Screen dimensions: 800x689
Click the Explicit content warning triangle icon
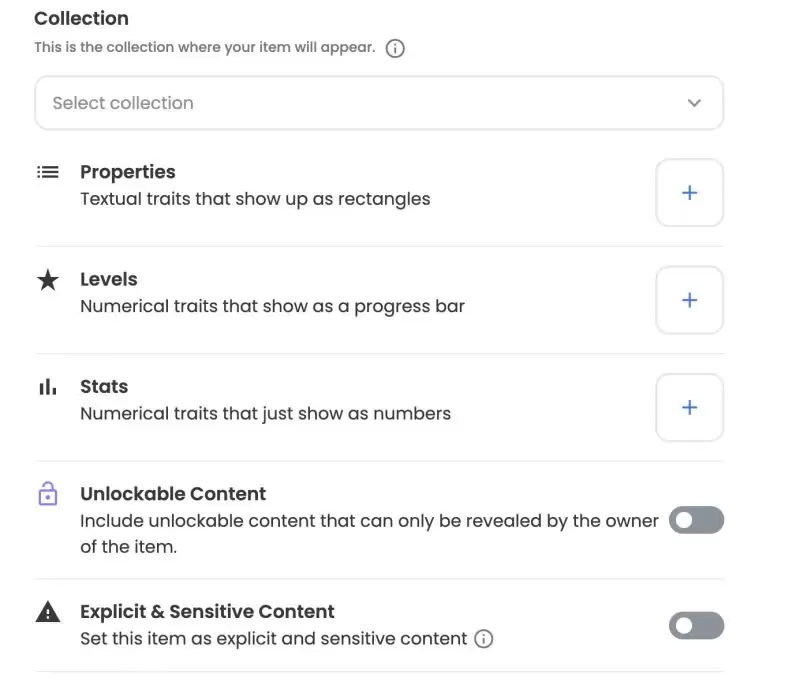pos(48,612)
